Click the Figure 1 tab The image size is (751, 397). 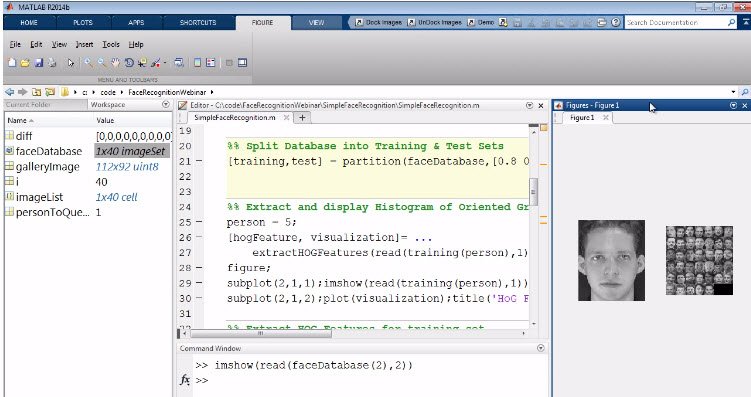(x=582, y=118)
